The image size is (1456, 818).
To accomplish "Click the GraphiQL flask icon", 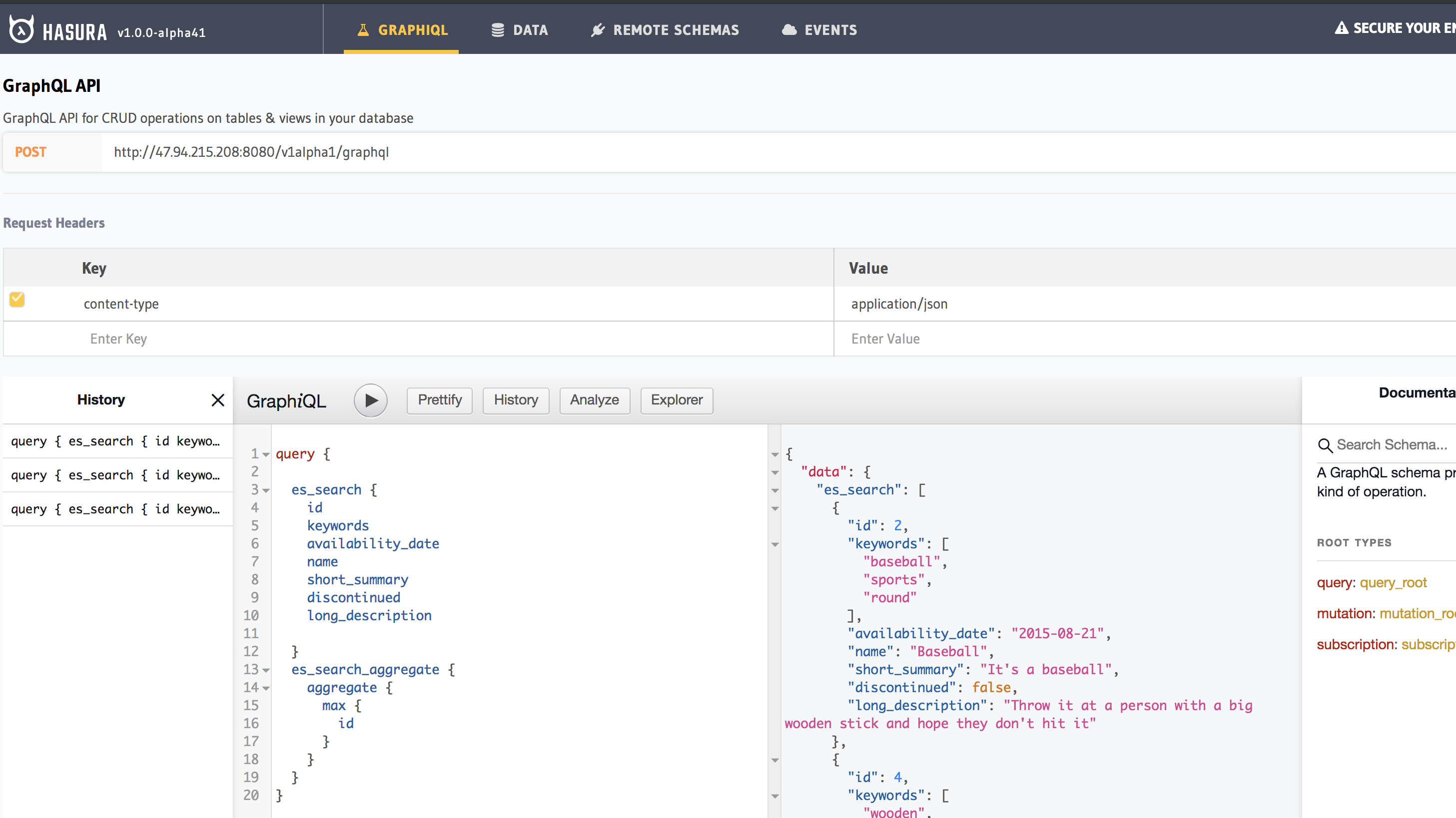I will click(363, 30).
